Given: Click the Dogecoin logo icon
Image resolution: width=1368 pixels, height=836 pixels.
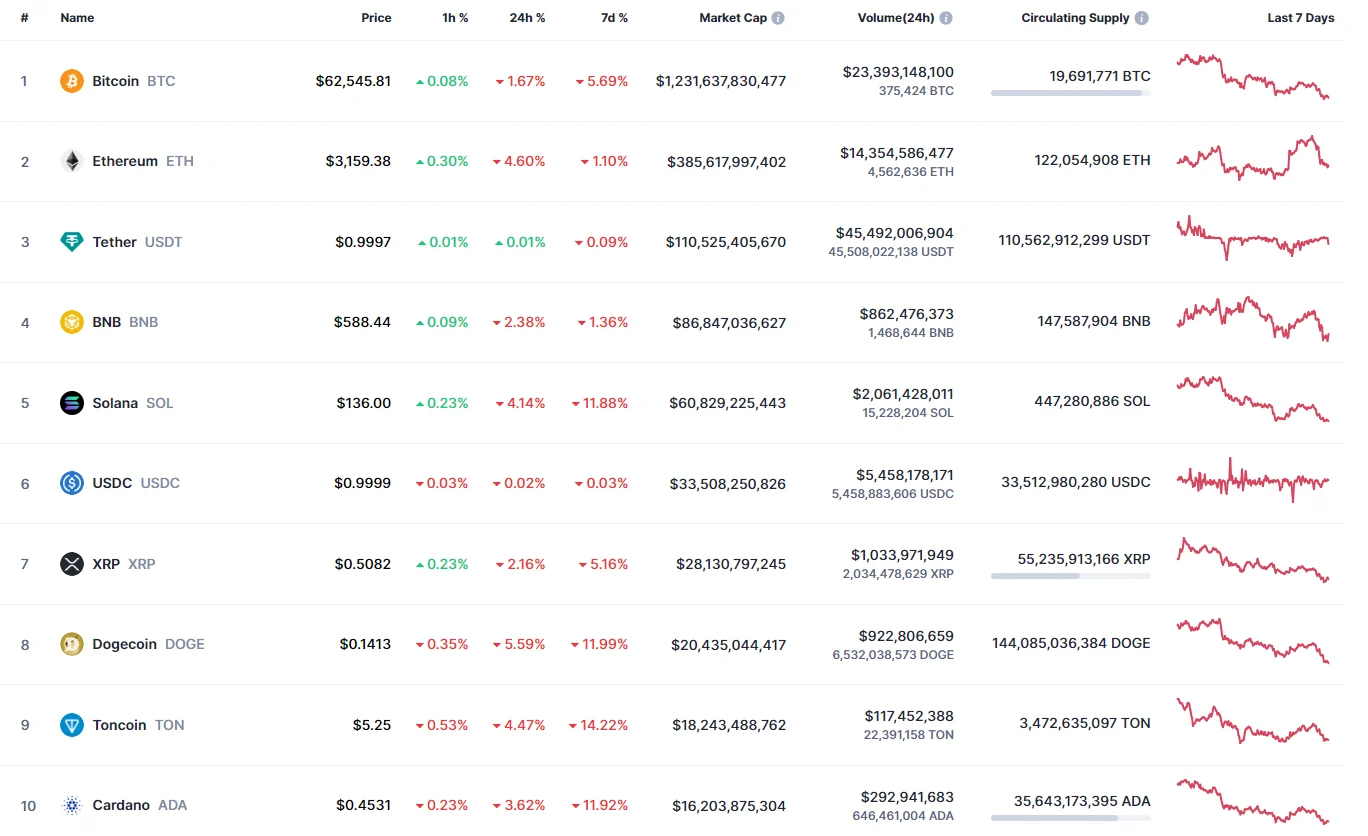Looking at the screenshot, I should 72,644.
